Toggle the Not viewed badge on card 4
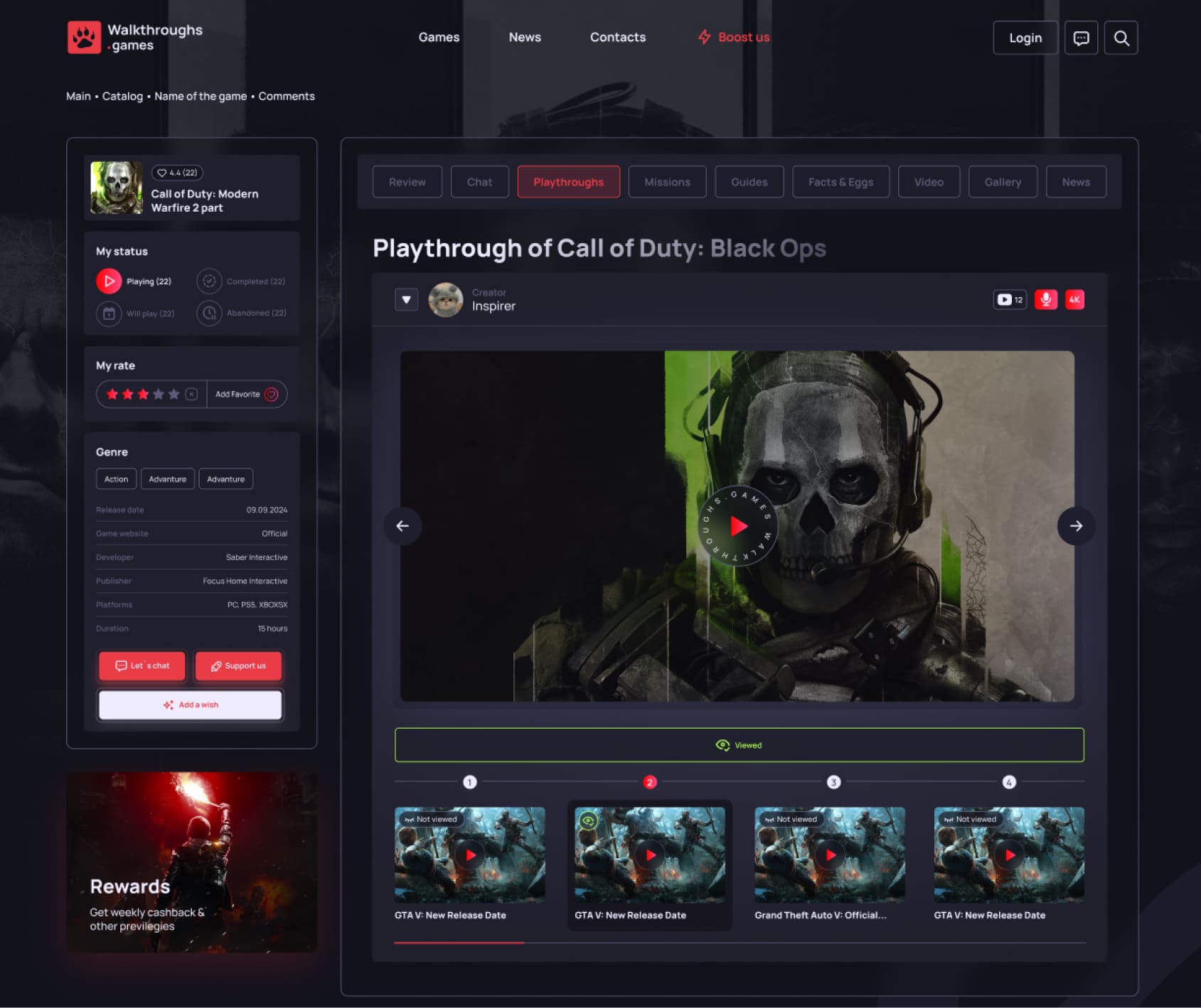1201x1008 pixels. pos(971,819)
